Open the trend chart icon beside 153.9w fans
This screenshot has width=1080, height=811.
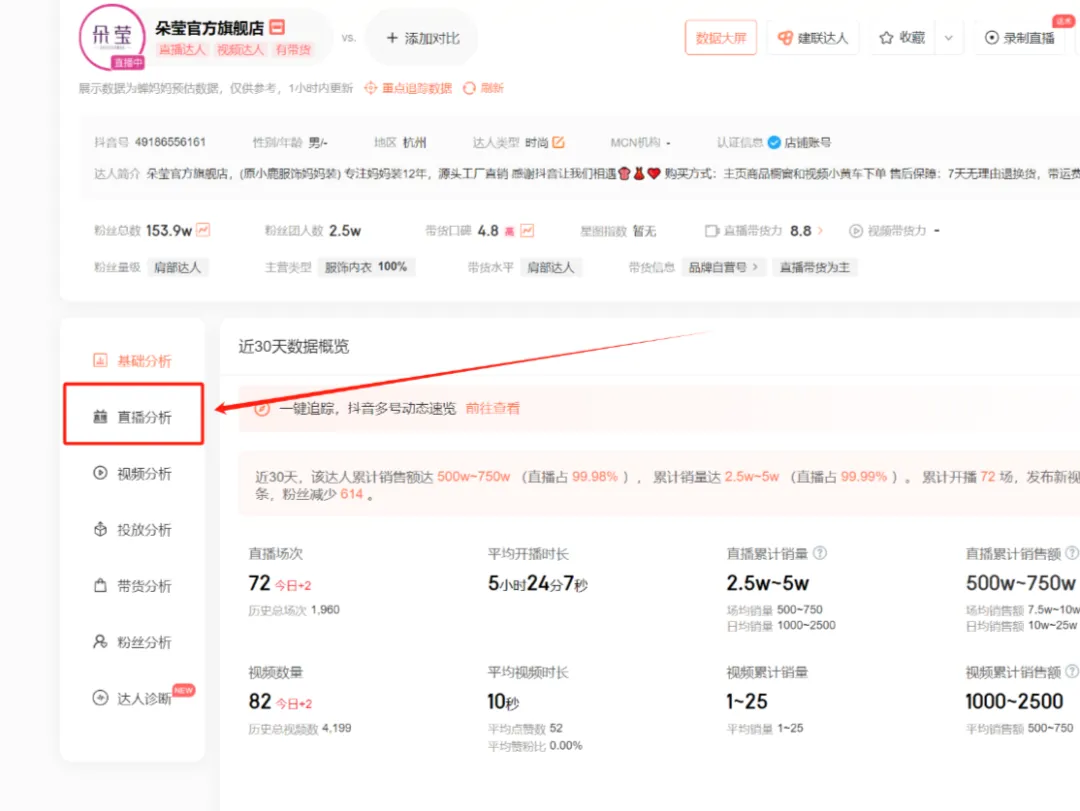point(203,230)
